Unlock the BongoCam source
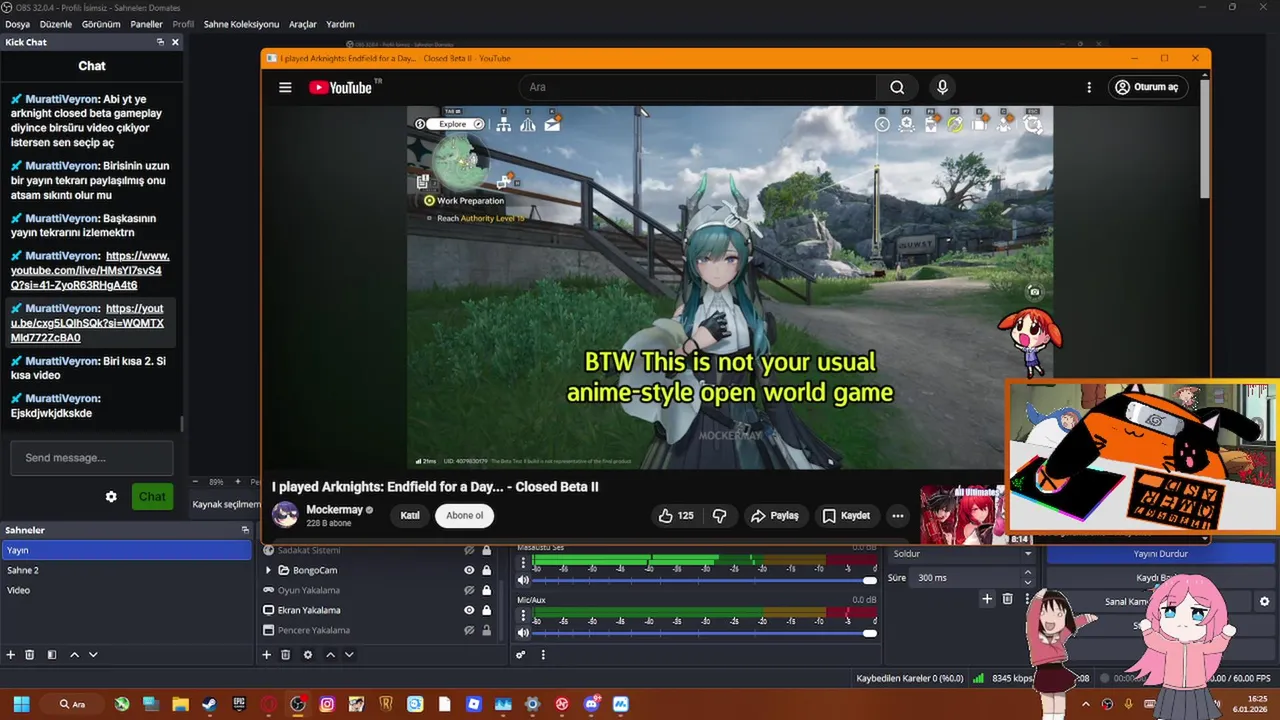Image resolution: width=1280 pixels, height=720 pixels. point(487,570)
